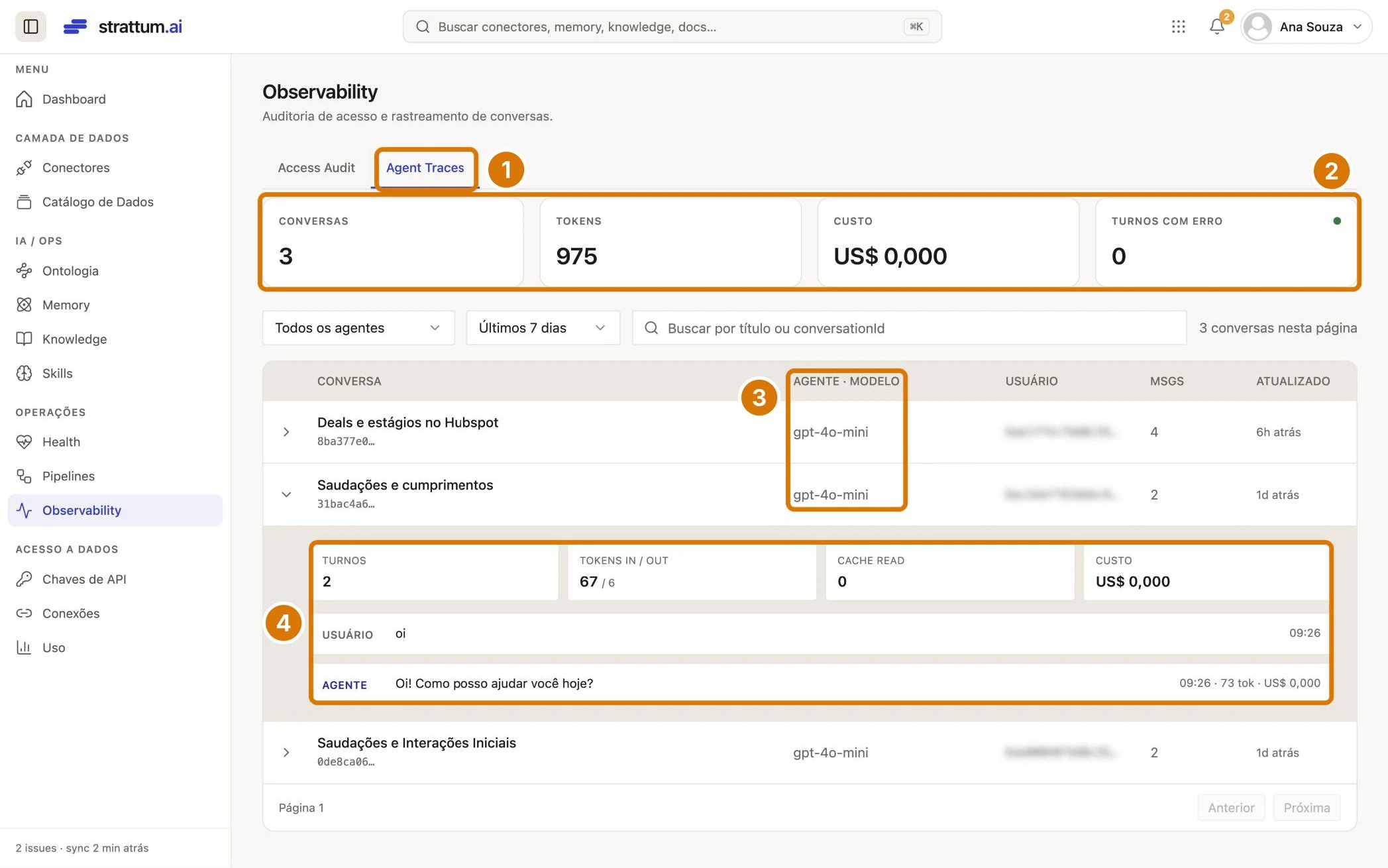Open the Últimos 7 dias dropdown

pyautogui.click(x=543, y=328)
